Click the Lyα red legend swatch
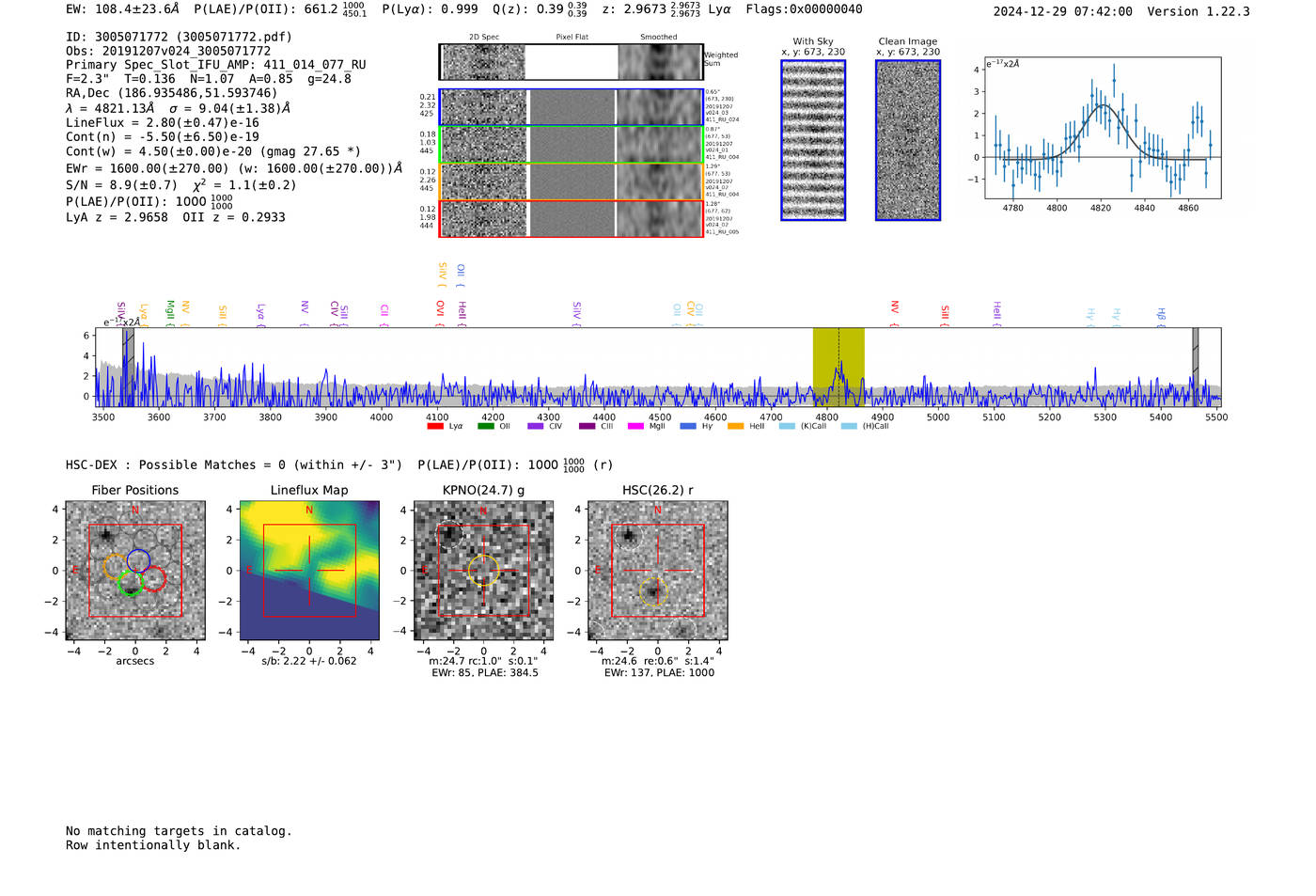Screen dimensions: 1316x896 [x=435, y=426]
